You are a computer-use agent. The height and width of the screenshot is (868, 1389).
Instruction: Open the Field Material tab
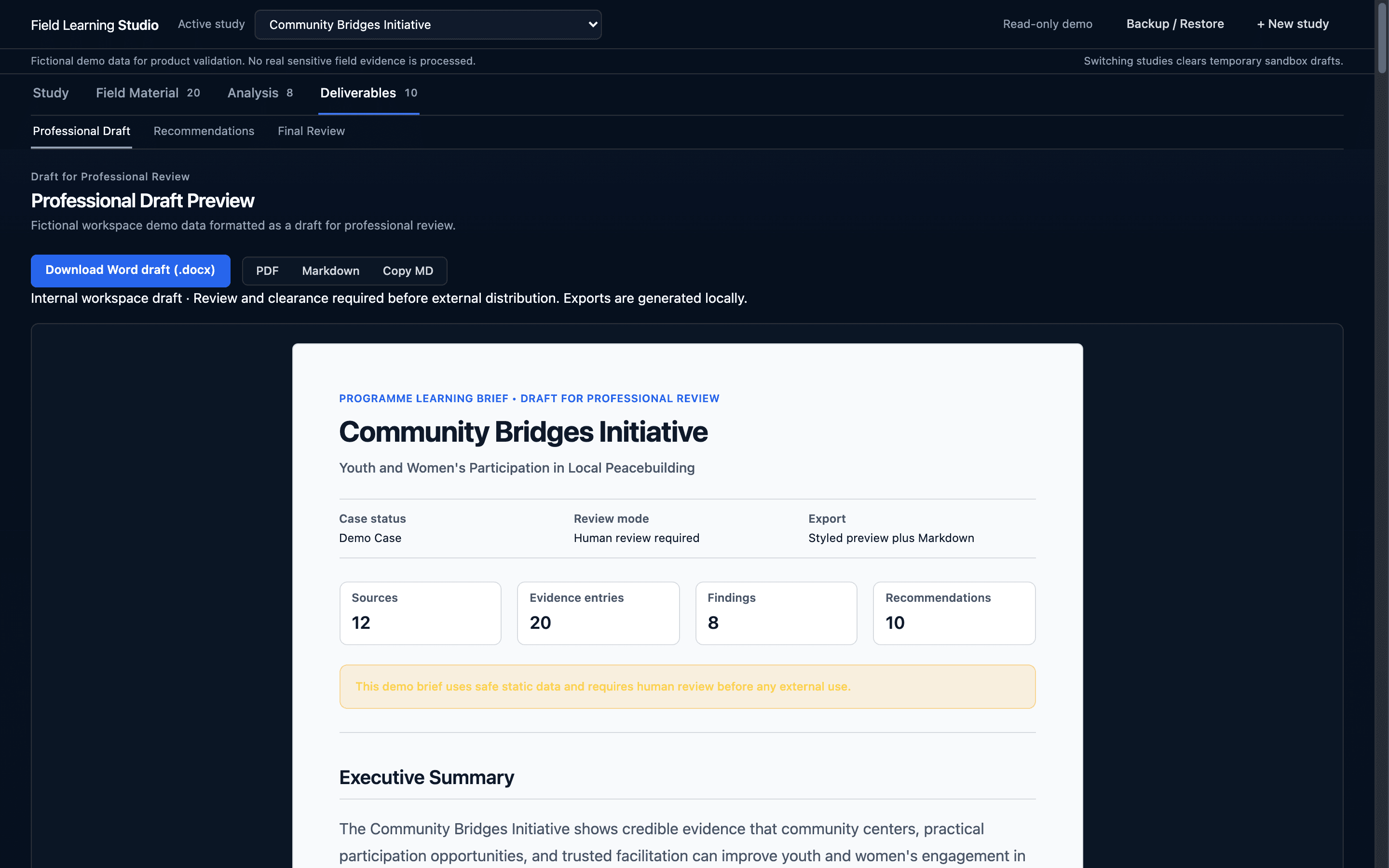148,93
